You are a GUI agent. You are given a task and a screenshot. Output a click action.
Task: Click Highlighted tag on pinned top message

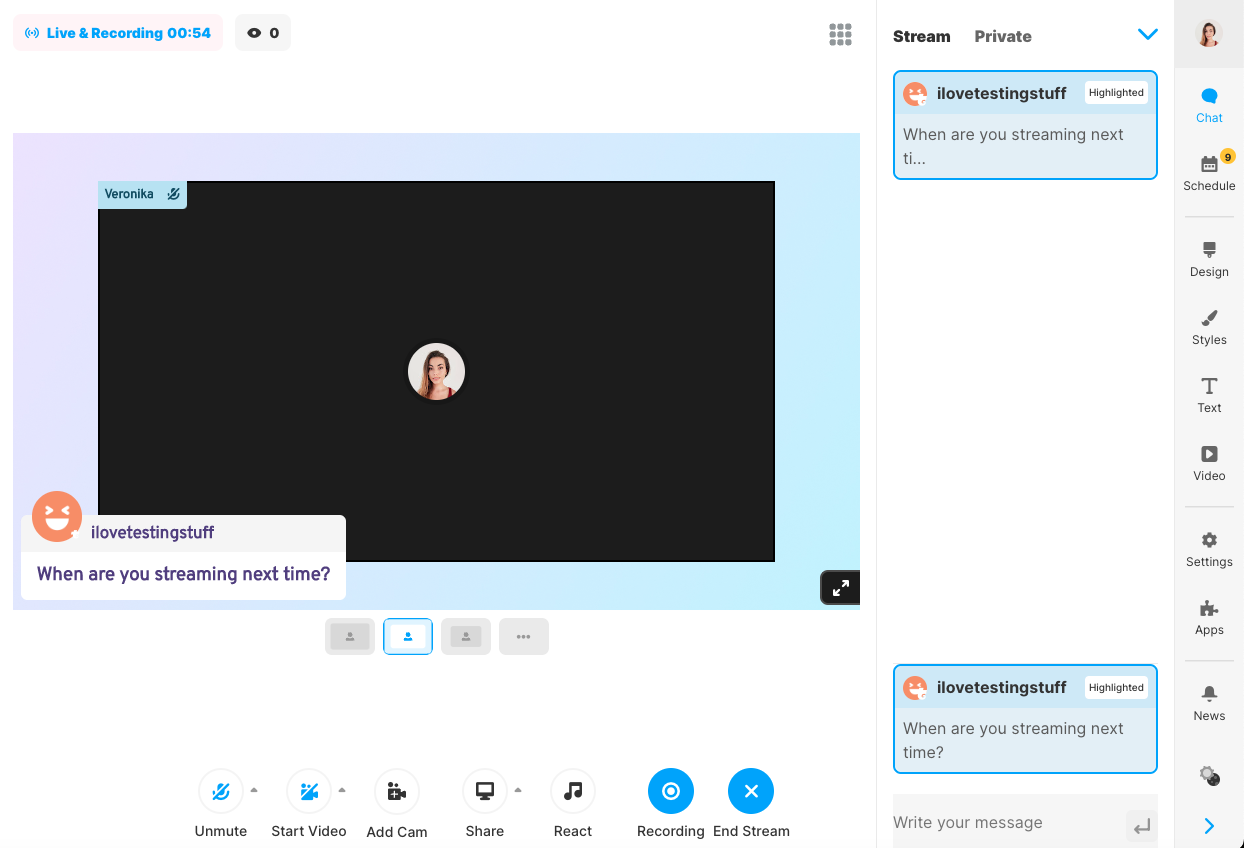pyautogui.click(x=1116, y=93)
